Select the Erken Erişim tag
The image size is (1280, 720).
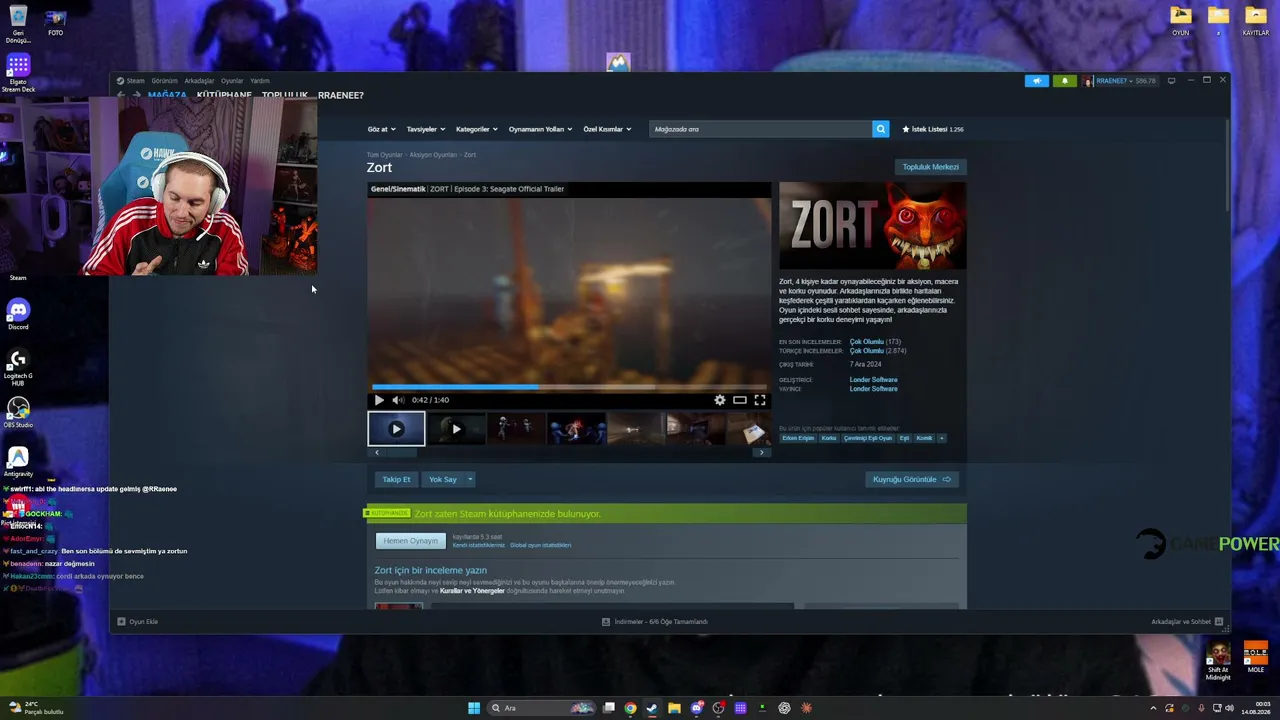coord(798,438)
